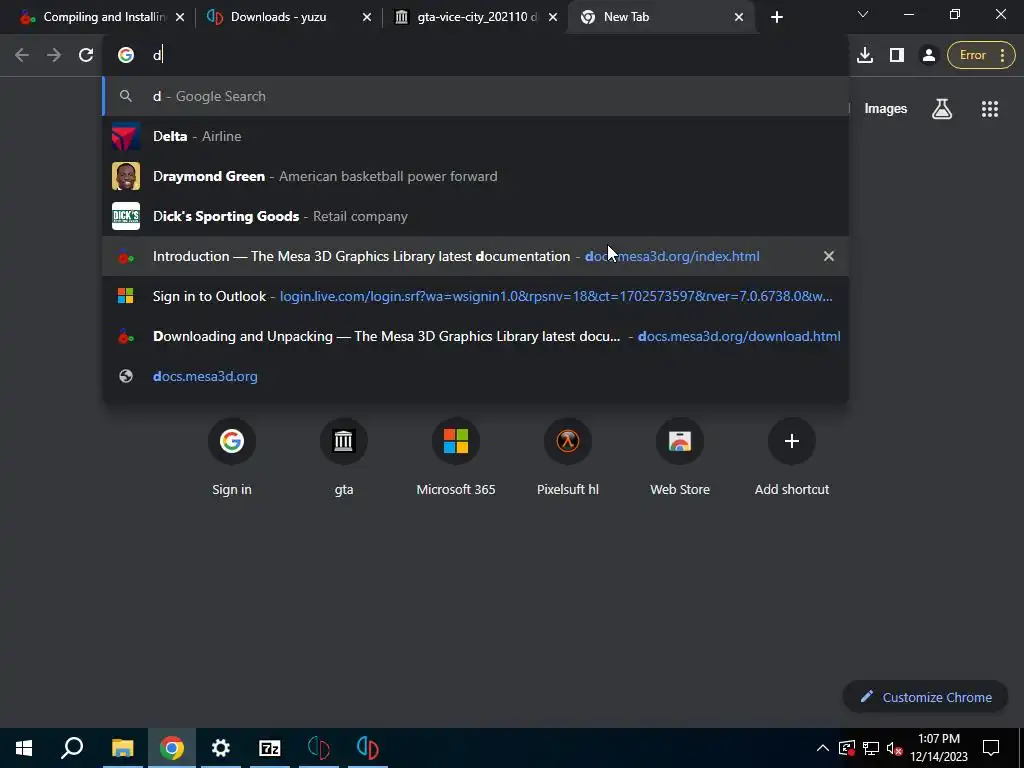
Task: Choose the Delta Airline suggestion
Action: 475,136
